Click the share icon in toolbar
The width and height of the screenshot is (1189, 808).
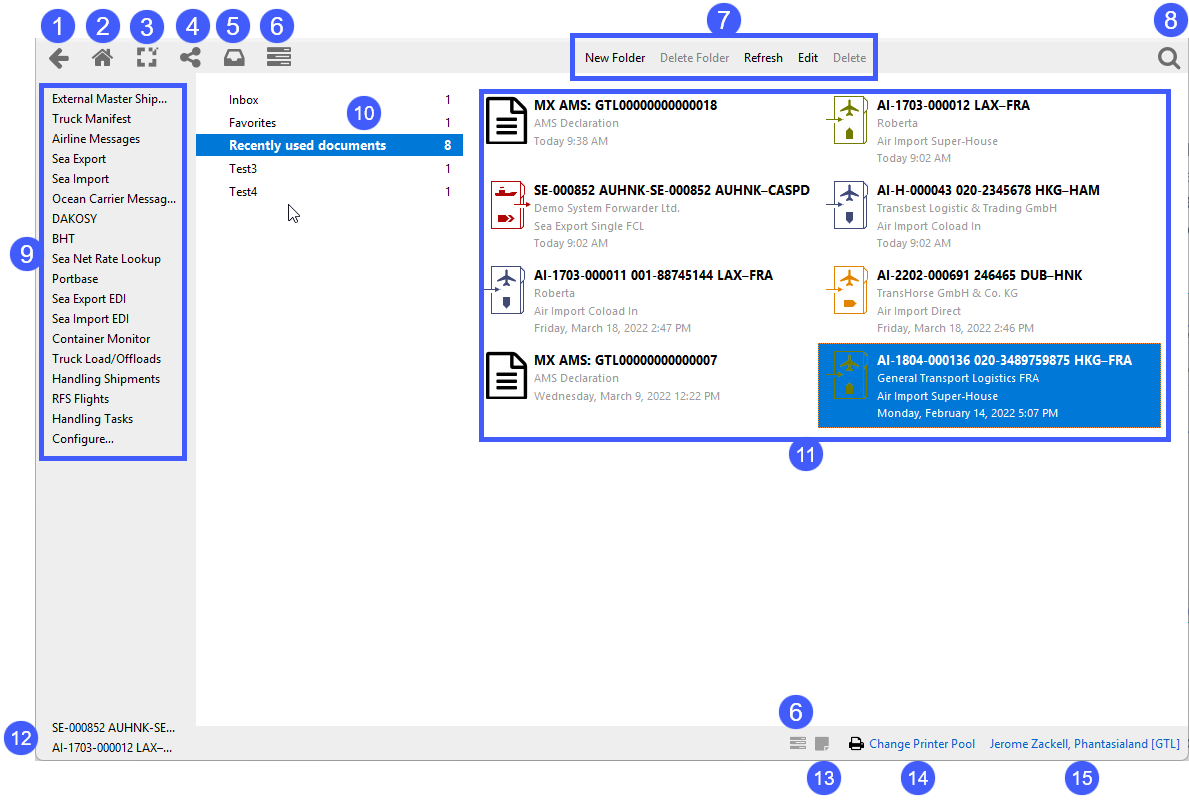(x=190, y=58)
